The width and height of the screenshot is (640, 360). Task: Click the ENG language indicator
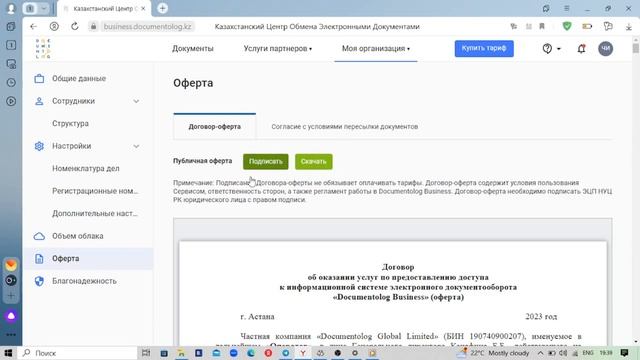[588, 353]
